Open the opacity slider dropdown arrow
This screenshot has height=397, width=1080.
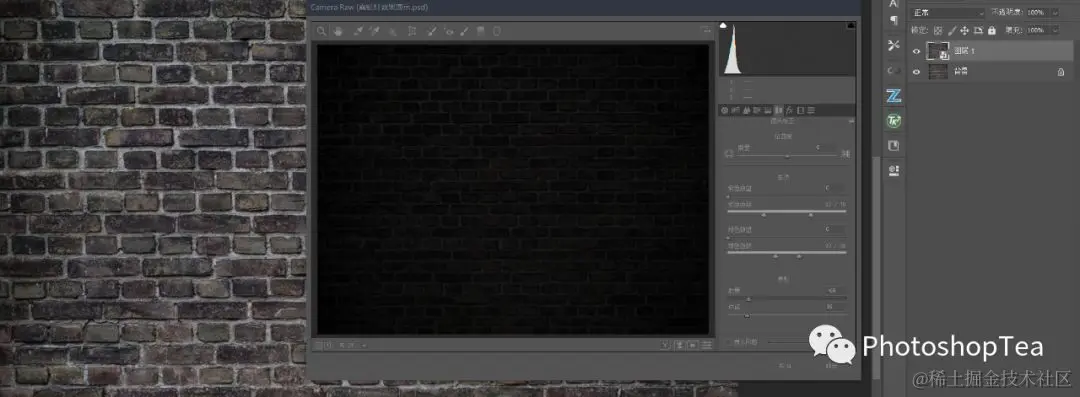click(1055, 12)
